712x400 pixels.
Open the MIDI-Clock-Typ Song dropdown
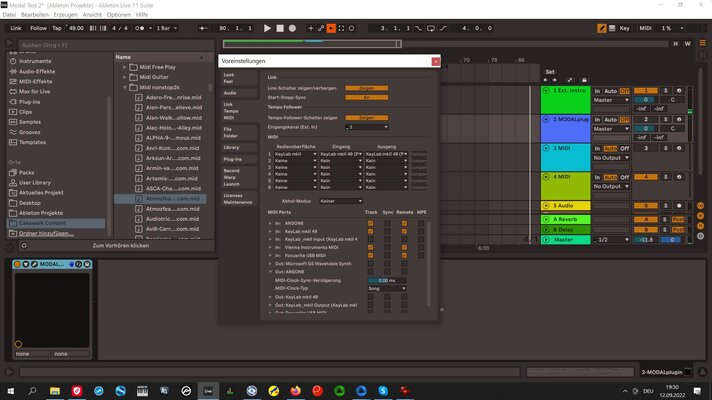(x=386, y=288)
